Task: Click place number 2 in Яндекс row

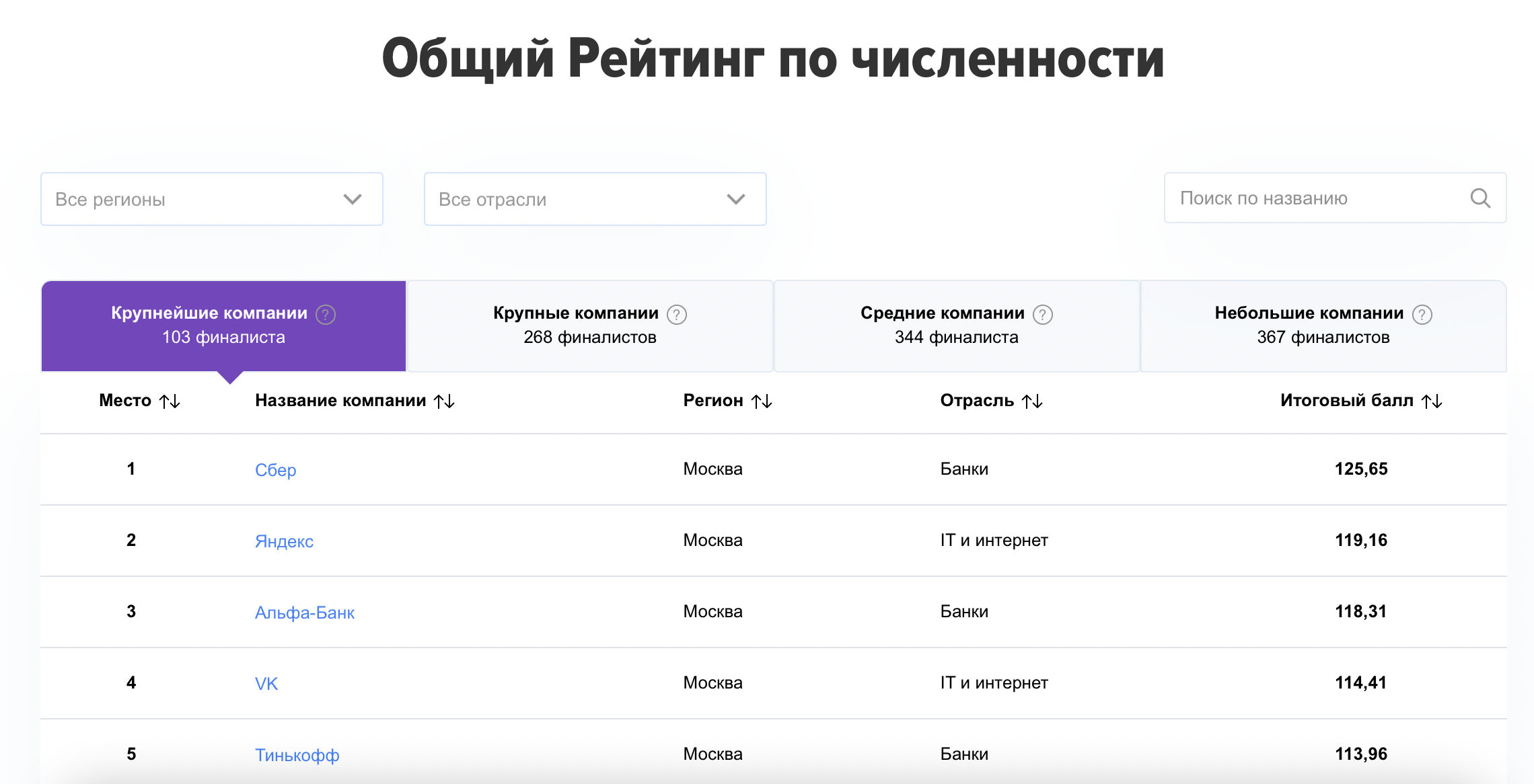Action: click(x=131, y=540)
